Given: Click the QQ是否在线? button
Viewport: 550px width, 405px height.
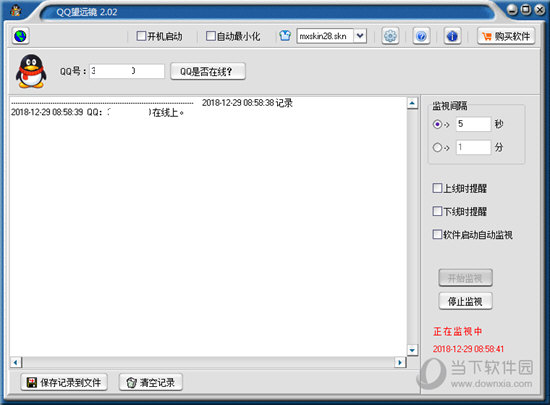Looking at the screenshot, I should point(208,72).
